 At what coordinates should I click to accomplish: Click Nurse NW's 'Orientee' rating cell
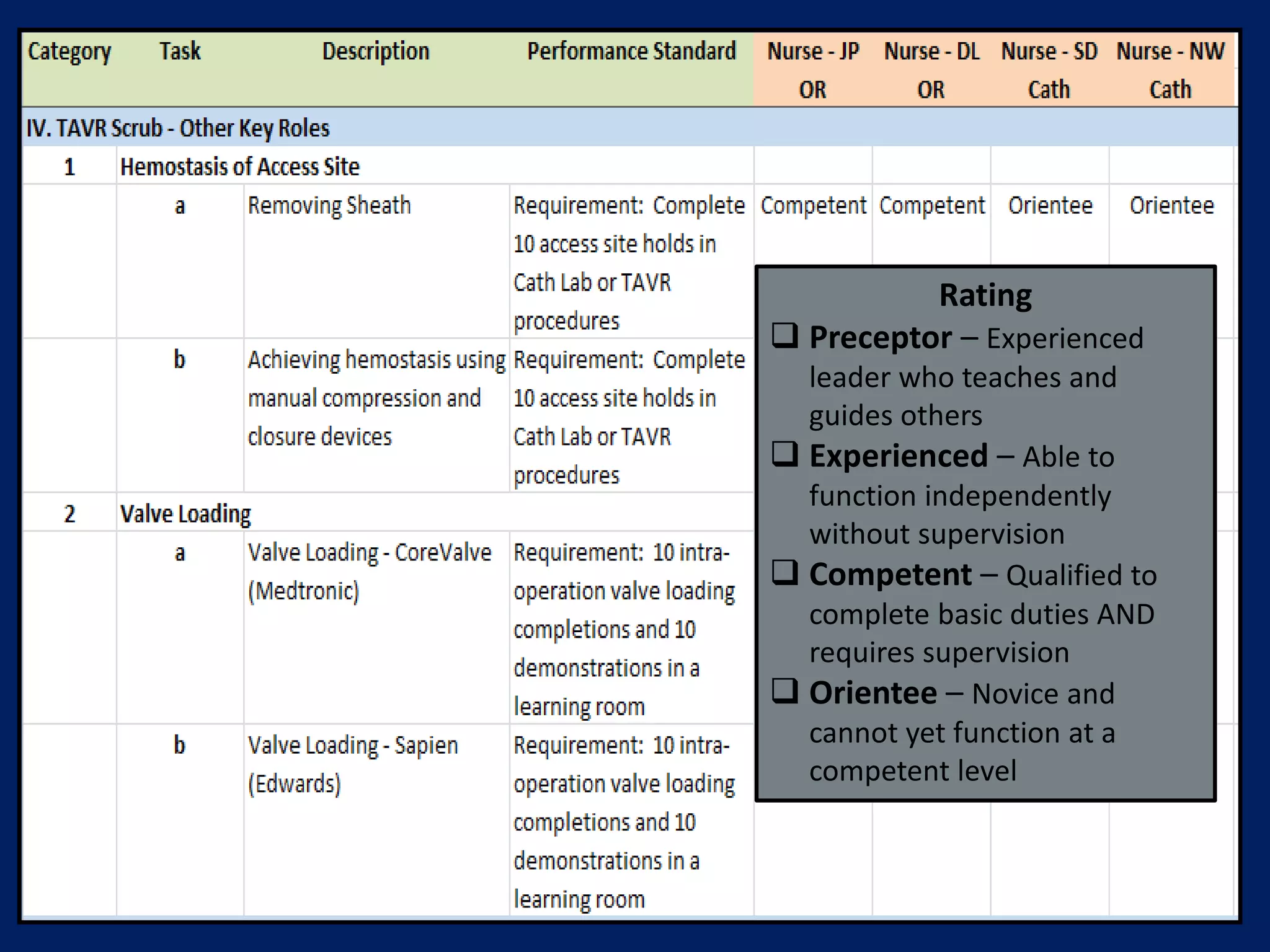point(1171,205)
